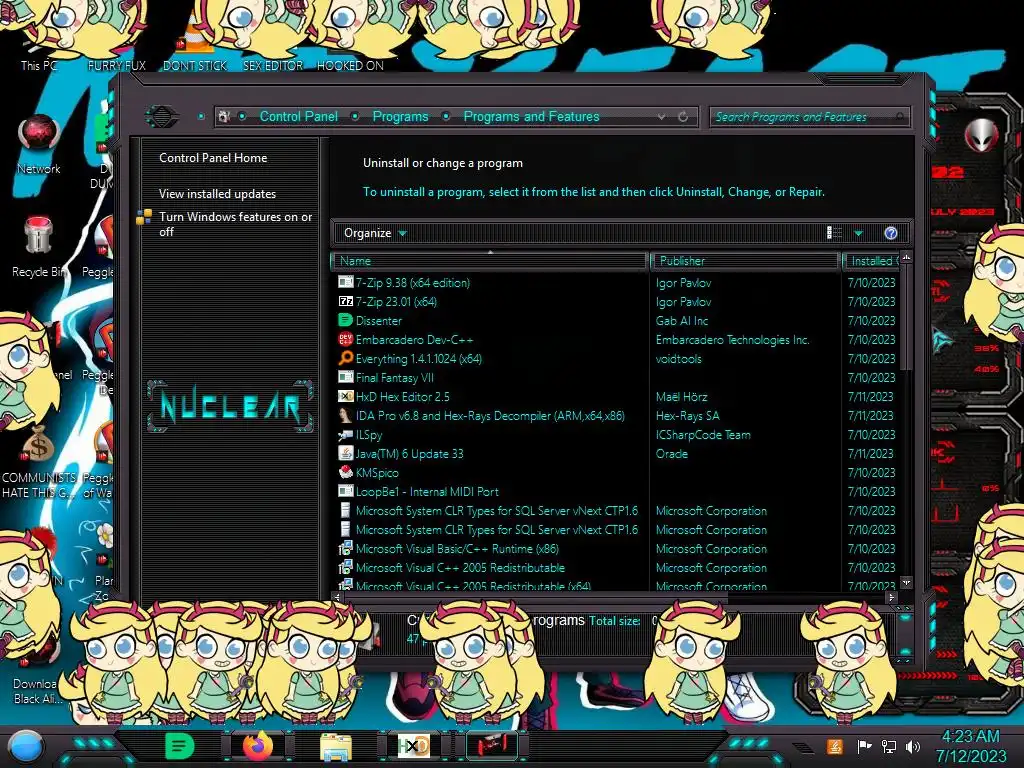Click the ILSpy program icon
This screenshot has height=768, width=1024.
pyautogui.click(x=345, y=434)
